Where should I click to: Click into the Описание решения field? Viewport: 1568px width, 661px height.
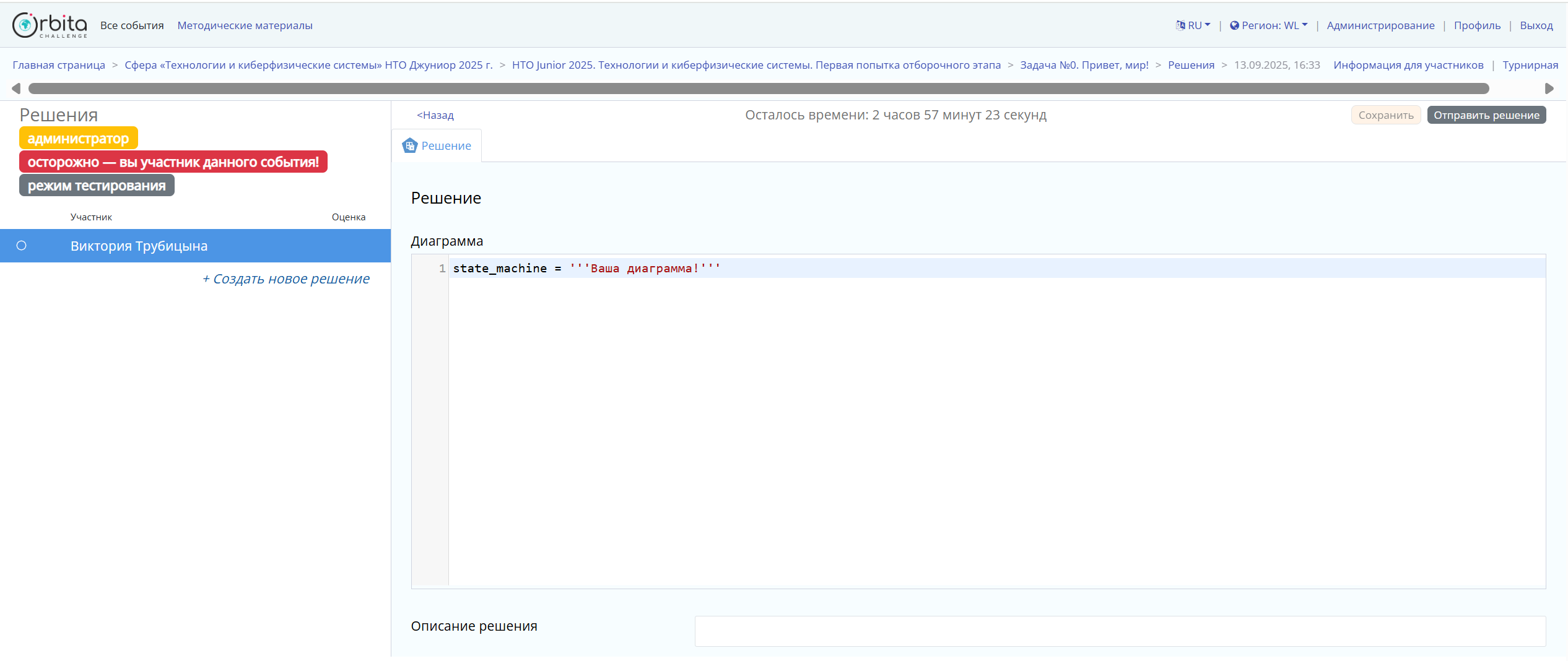tap(1120, 631)
